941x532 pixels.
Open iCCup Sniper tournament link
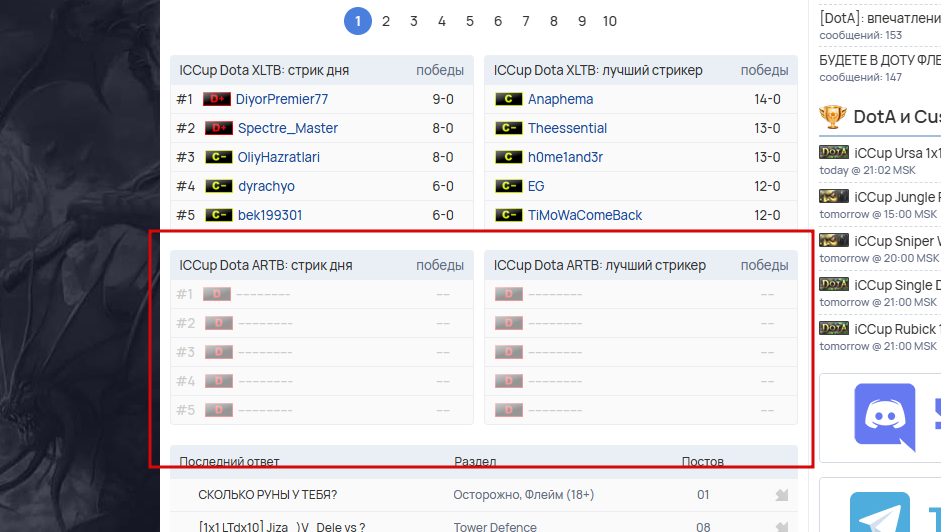tap(897, 241)
